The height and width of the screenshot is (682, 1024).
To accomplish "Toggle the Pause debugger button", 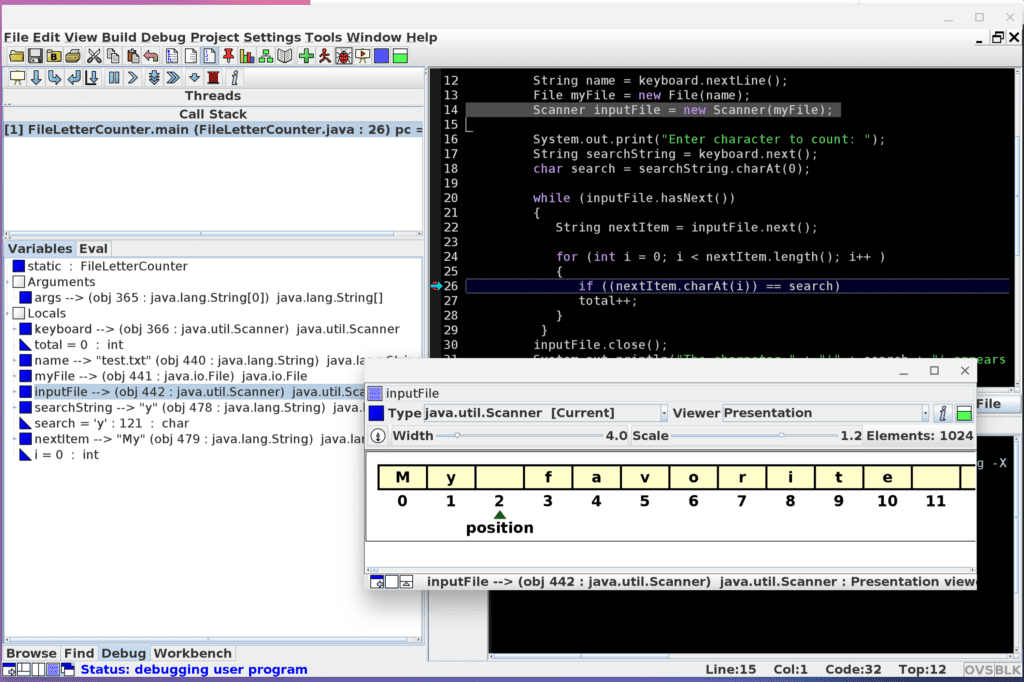I will [114, 78].
